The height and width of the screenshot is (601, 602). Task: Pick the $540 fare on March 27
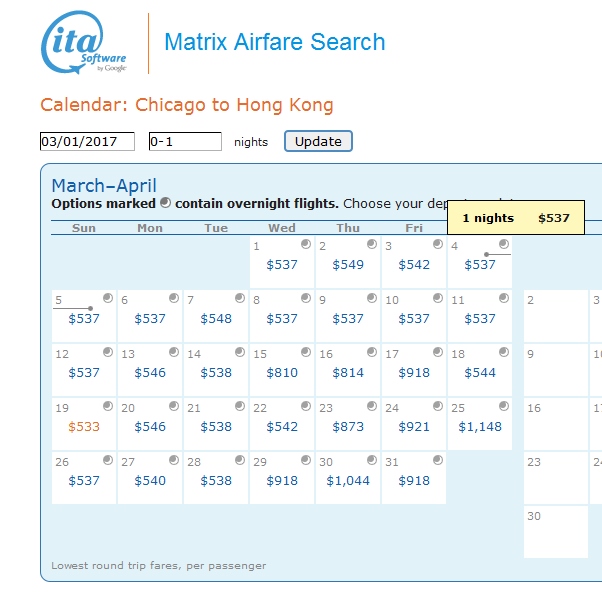tap(150, 480)
